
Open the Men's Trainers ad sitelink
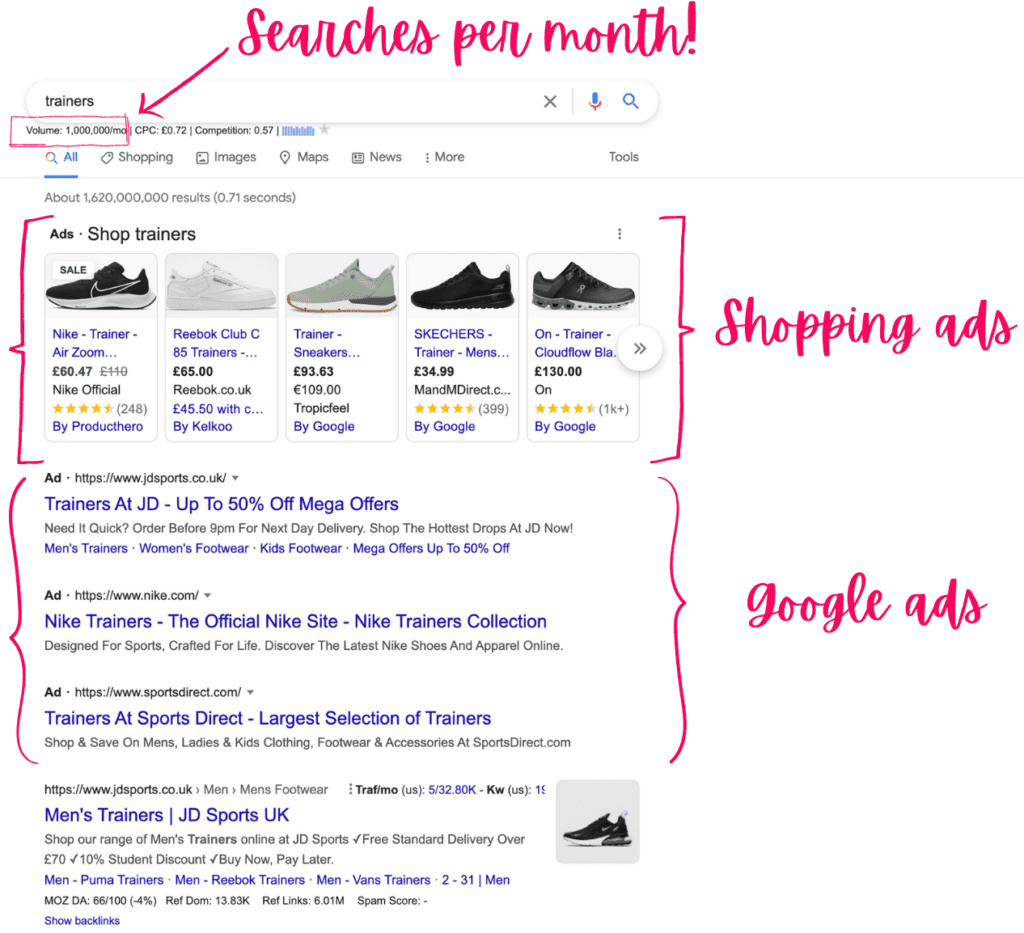(86, 548)
